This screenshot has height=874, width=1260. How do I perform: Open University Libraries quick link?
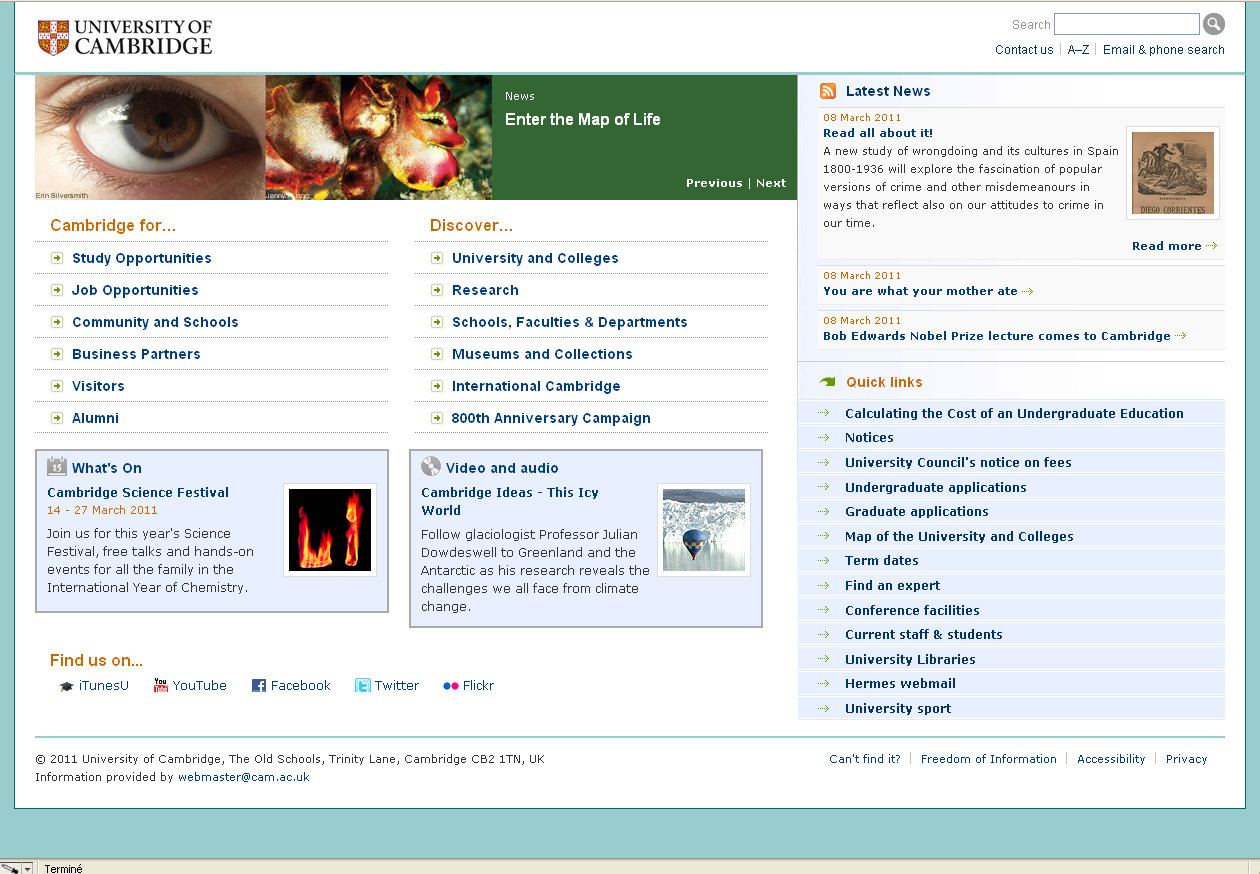pyautogui.click(x=910, y=659)
